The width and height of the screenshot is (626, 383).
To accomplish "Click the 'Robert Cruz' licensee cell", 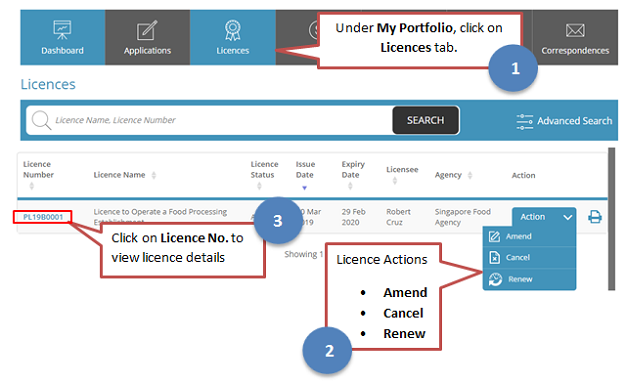I will point(398,217).
